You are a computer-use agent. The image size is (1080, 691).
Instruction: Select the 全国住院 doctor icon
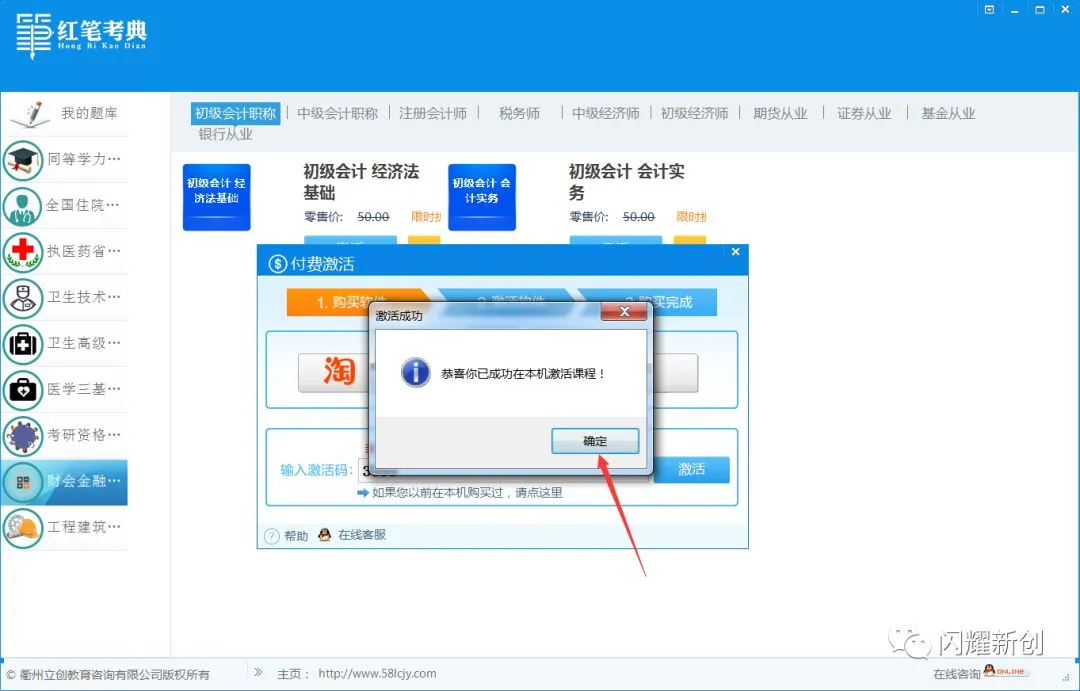tap(23, 206)
